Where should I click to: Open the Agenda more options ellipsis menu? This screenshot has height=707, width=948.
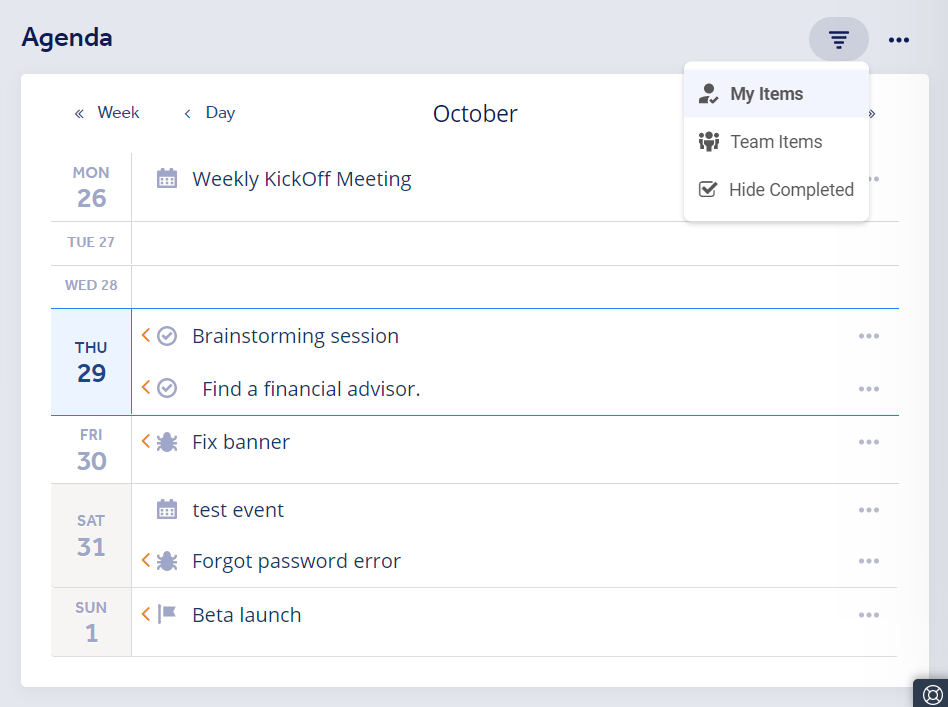899,40
